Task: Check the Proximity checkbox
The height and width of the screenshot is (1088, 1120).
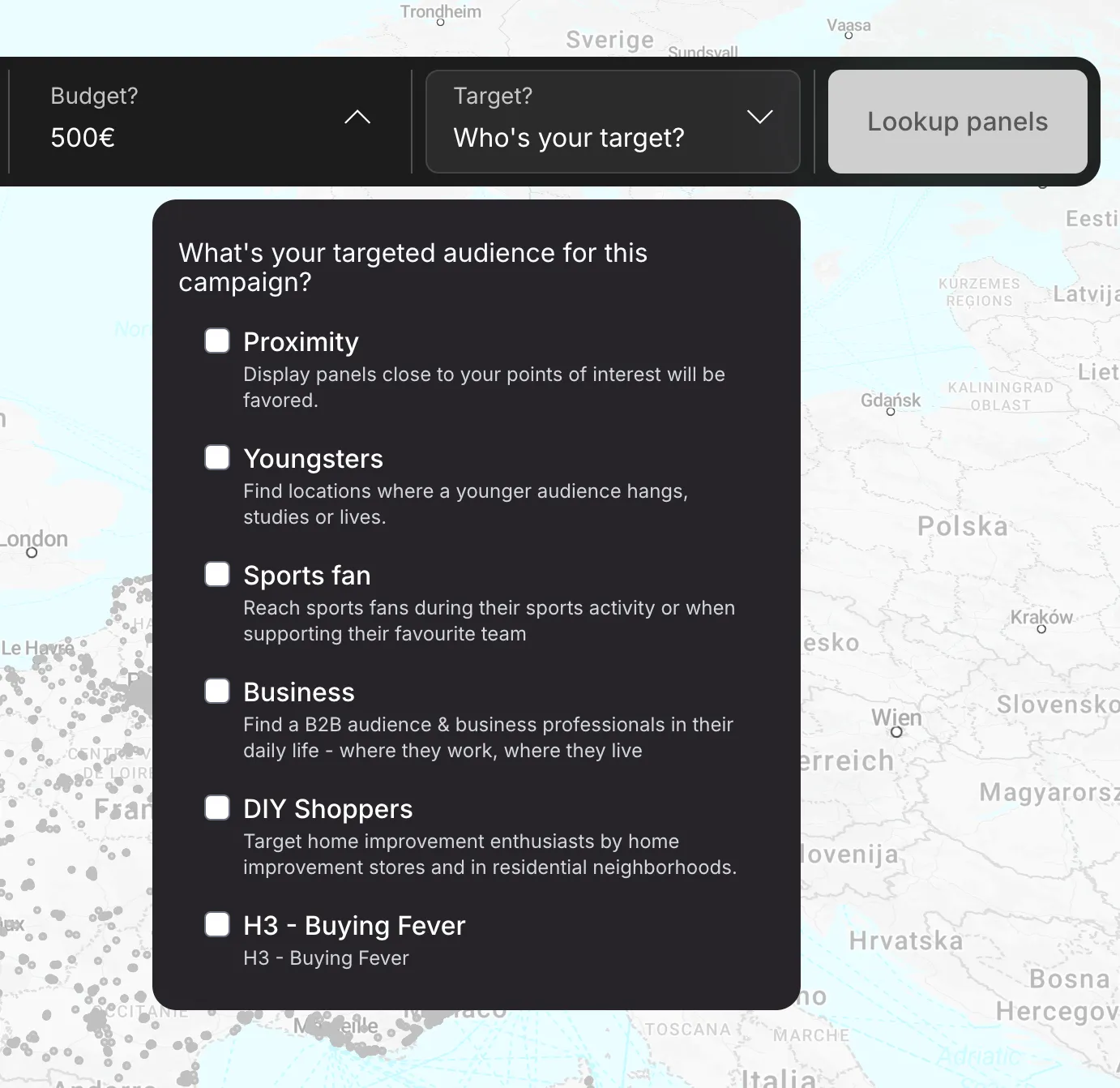Action: pyautogui.click(x=217, y=341)
